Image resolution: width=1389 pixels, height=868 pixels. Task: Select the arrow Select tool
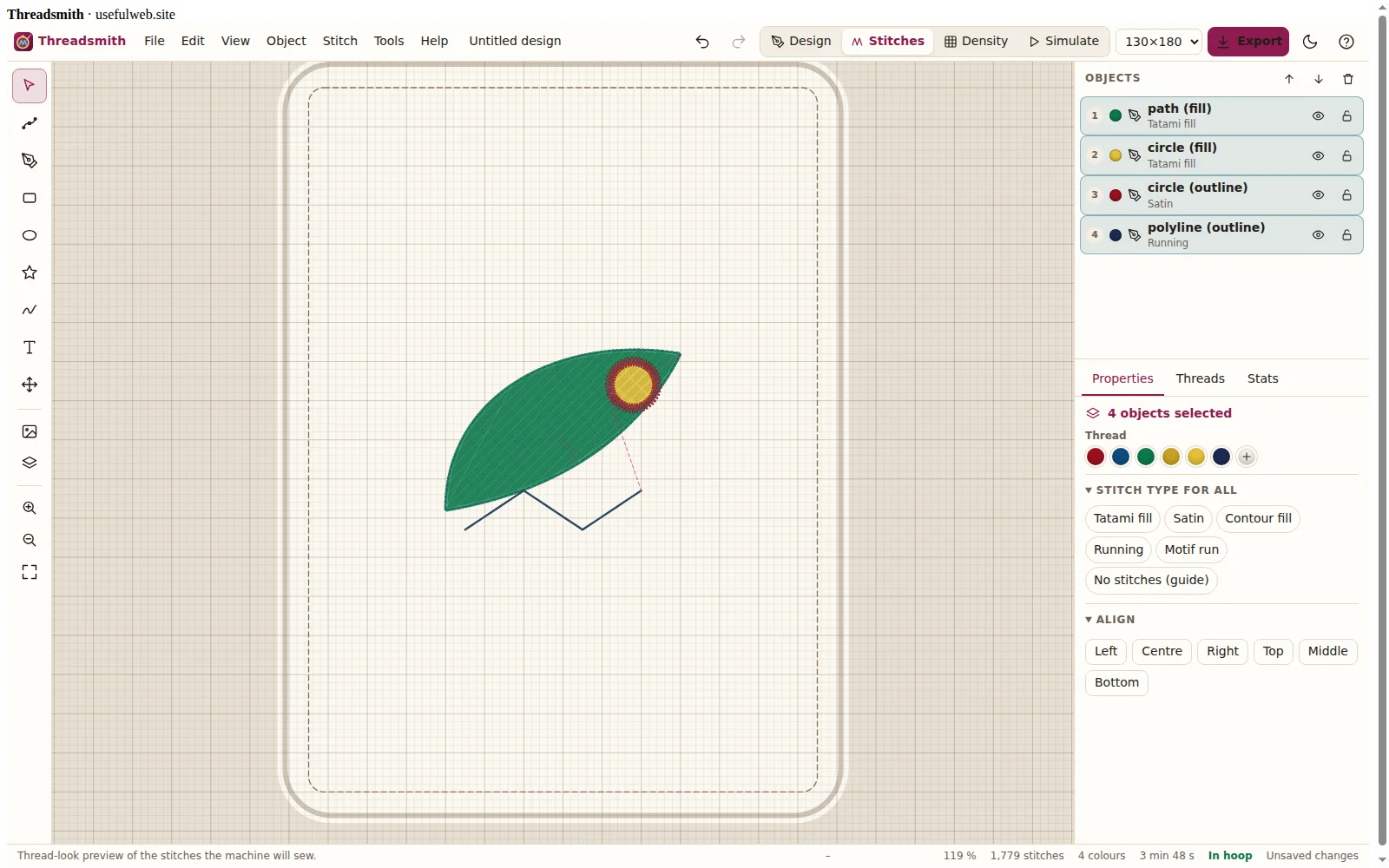30,85
